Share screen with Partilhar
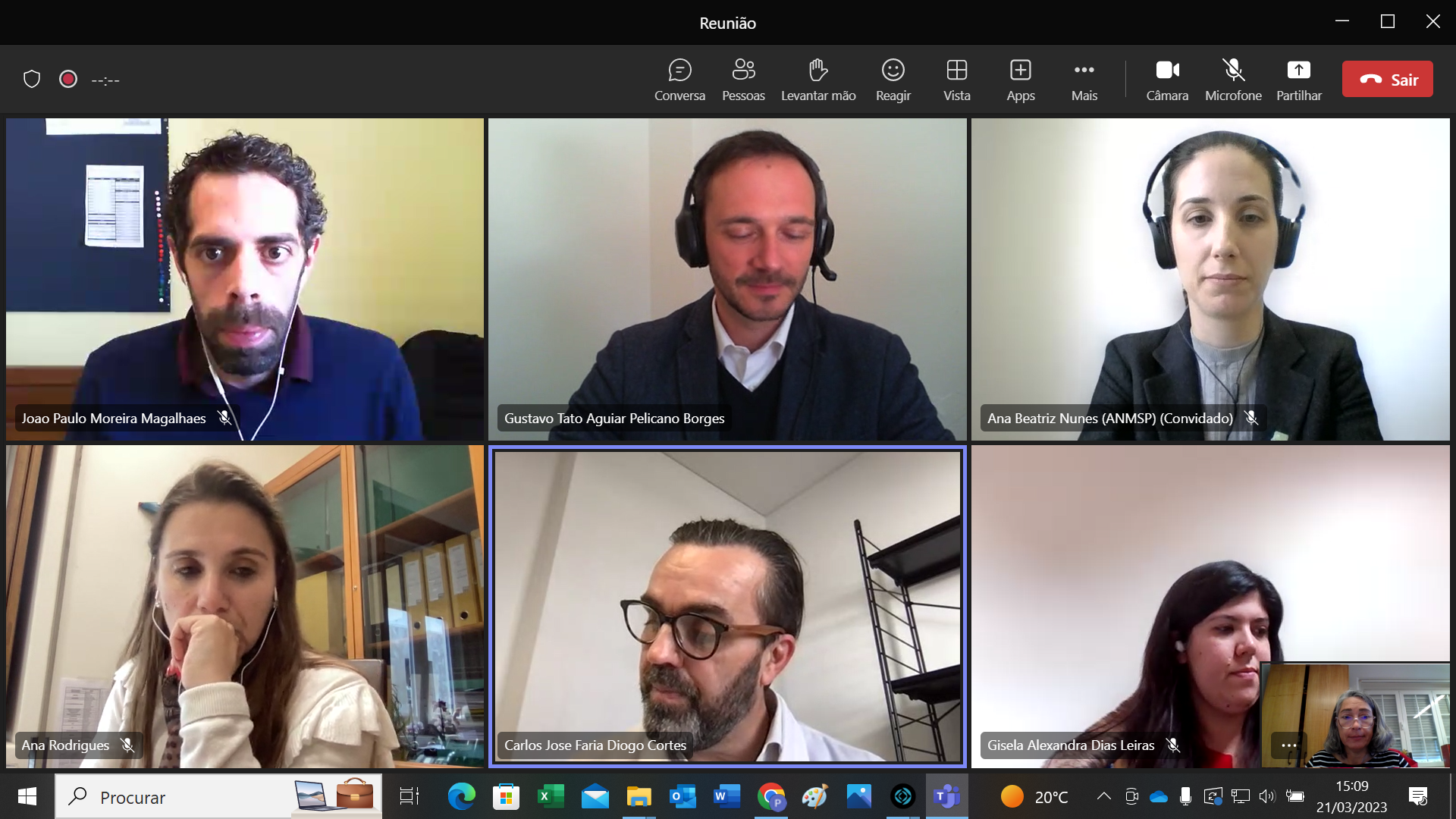This screenshot has height=819, width=1456. click(1298, 79)
